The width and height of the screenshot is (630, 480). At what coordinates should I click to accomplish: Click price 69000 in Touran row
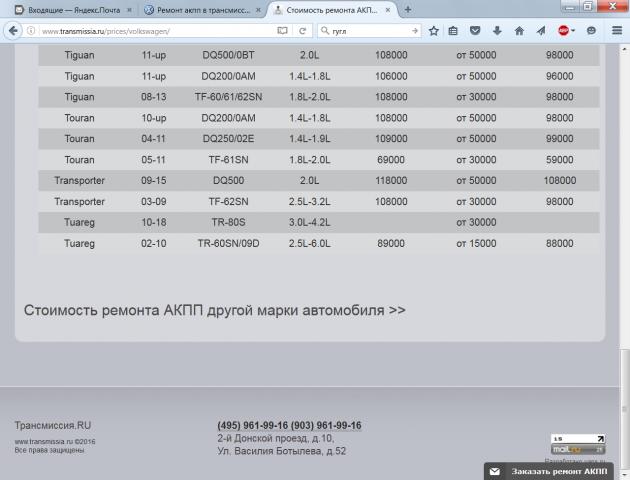pos(391,159)
